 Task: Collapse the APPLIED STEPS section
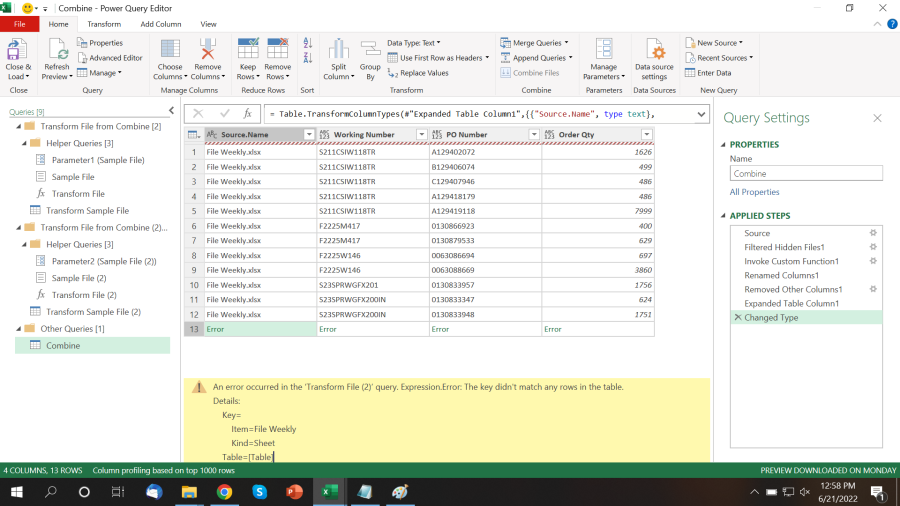point(723,216)
